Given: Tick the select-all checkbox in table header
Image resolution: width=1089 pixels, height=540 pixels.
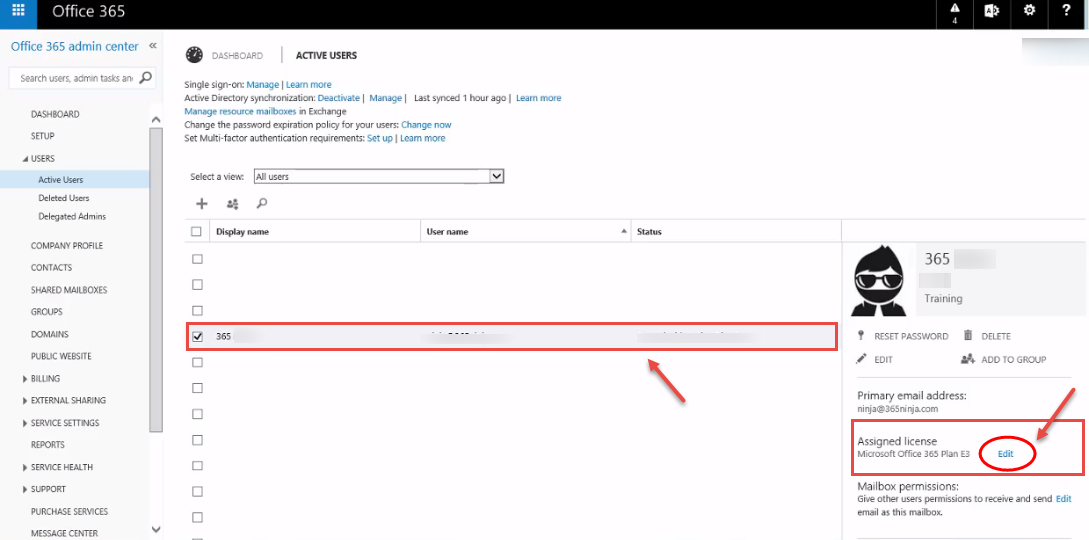Looking at the screenshot, I should pos(197,232).
